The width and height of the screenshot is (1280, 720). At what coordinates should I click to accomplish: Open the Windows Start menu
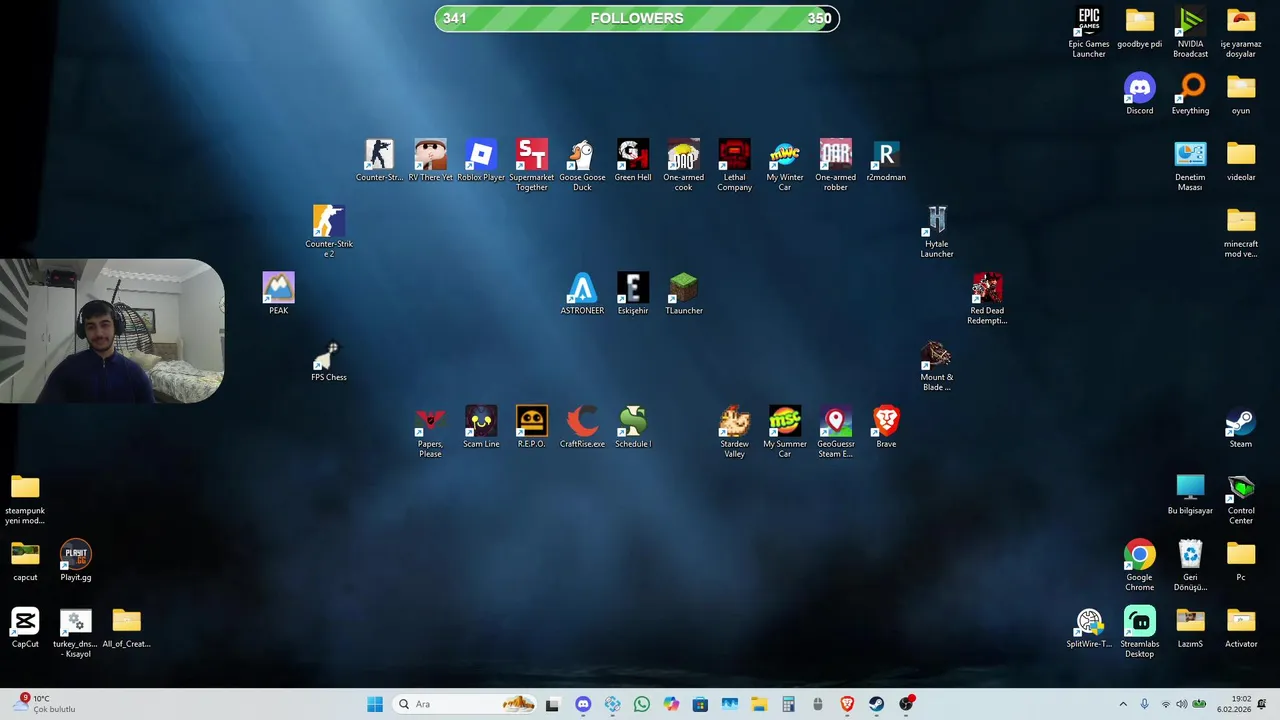tap(375, 704)
